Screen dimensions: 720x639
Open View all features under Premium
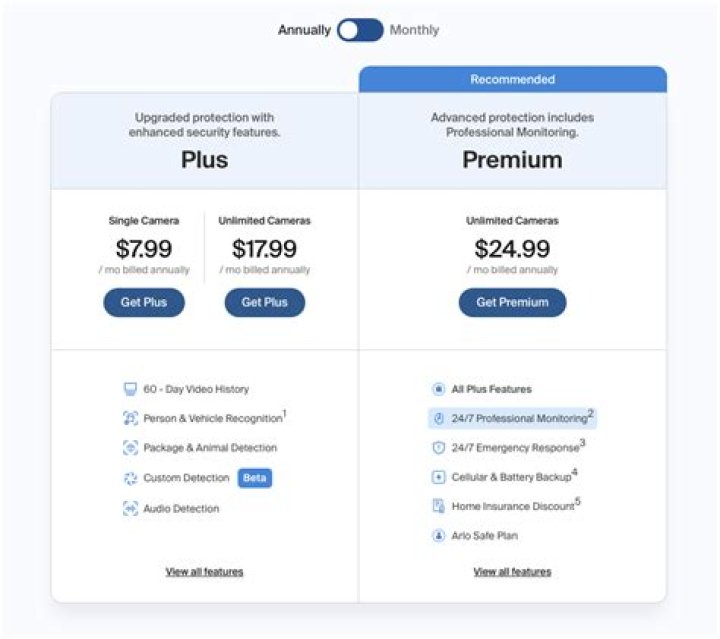pos(512,572)
